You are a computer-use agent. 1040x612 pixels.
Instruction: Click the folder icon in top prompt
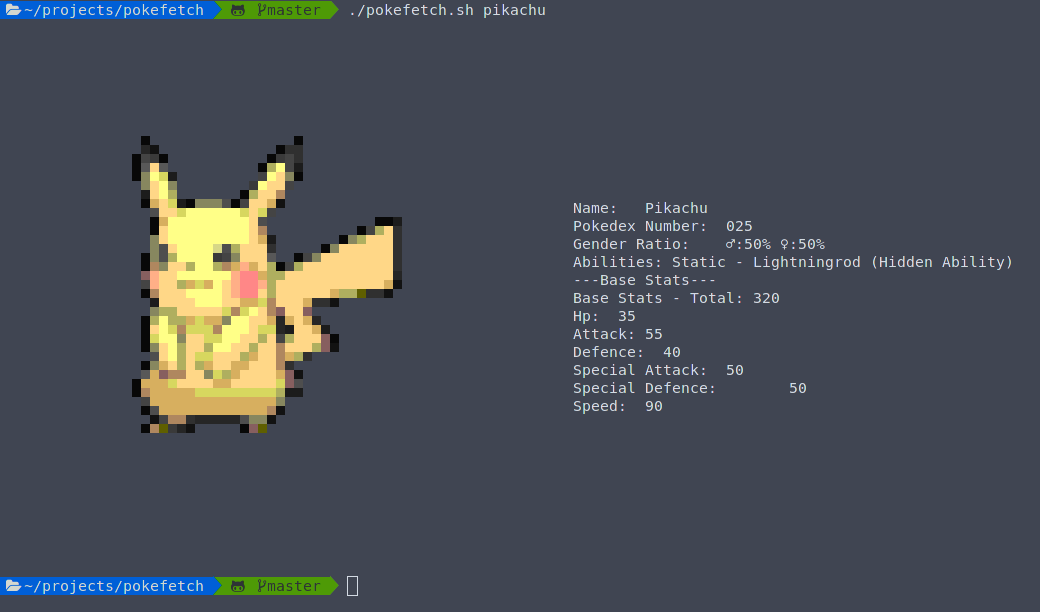point(13,10)
